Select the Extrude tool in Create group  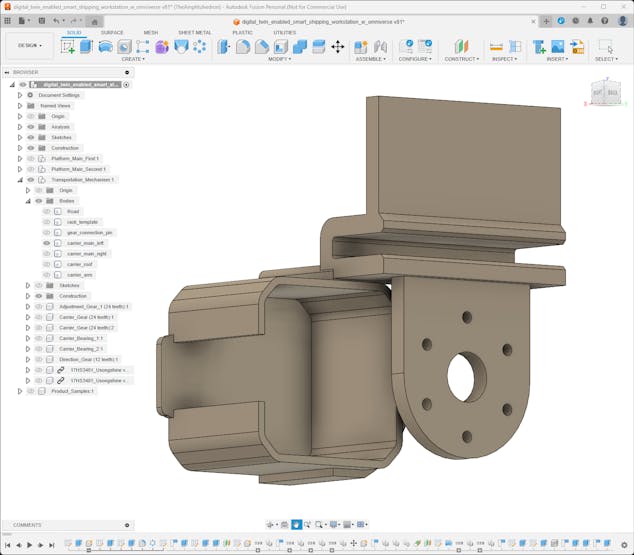[86, 46]
